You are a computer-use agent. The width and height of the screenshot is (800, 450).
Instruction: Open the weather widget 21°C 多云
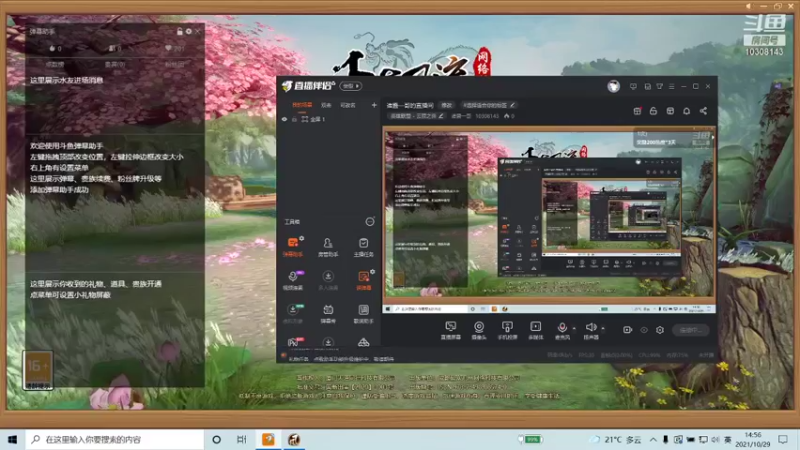[x=616, y=439]
